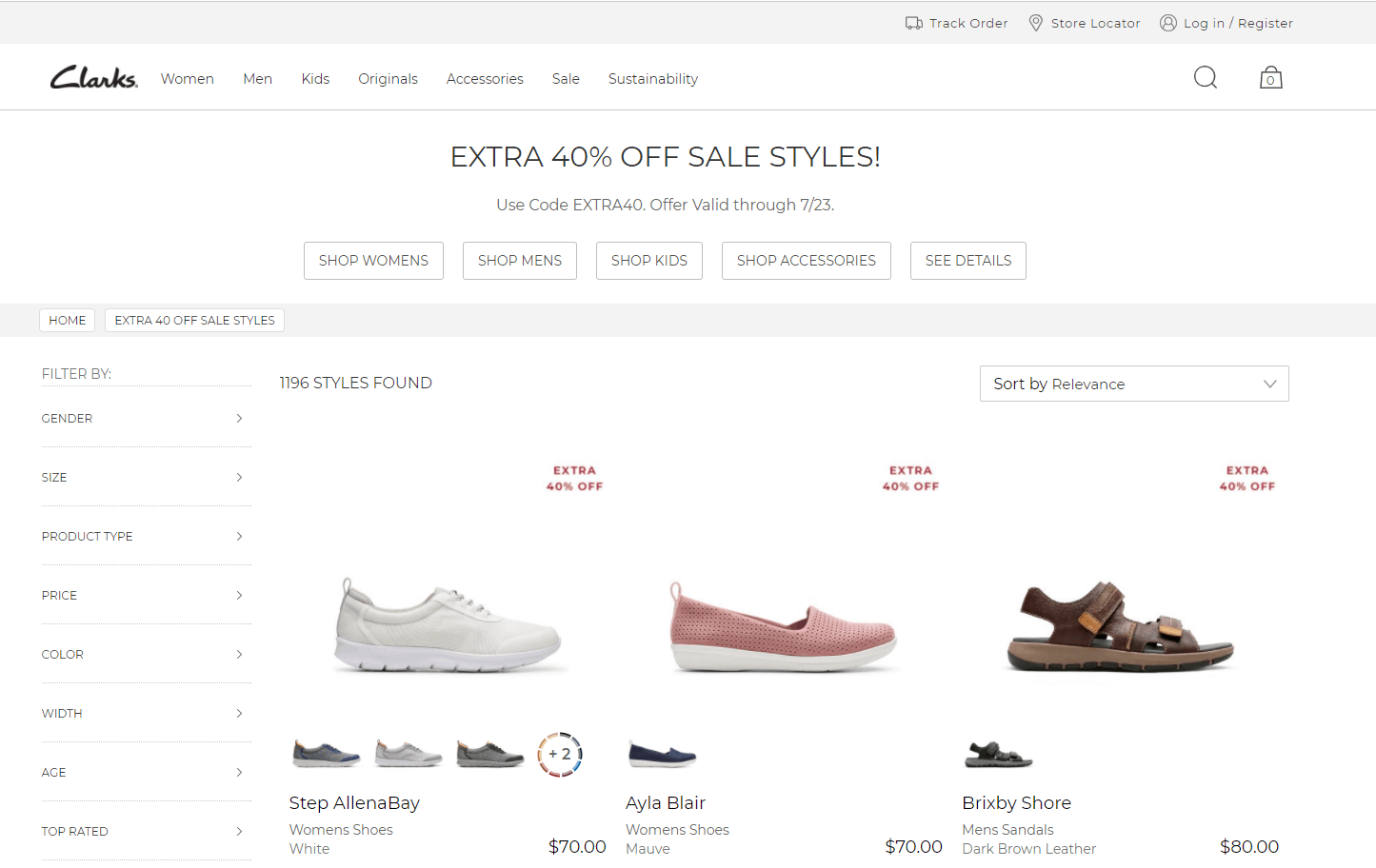The image size is (1376, 868).
Task: Click the 'Dark Brown Leather' color text
Action: point(1029,849)
